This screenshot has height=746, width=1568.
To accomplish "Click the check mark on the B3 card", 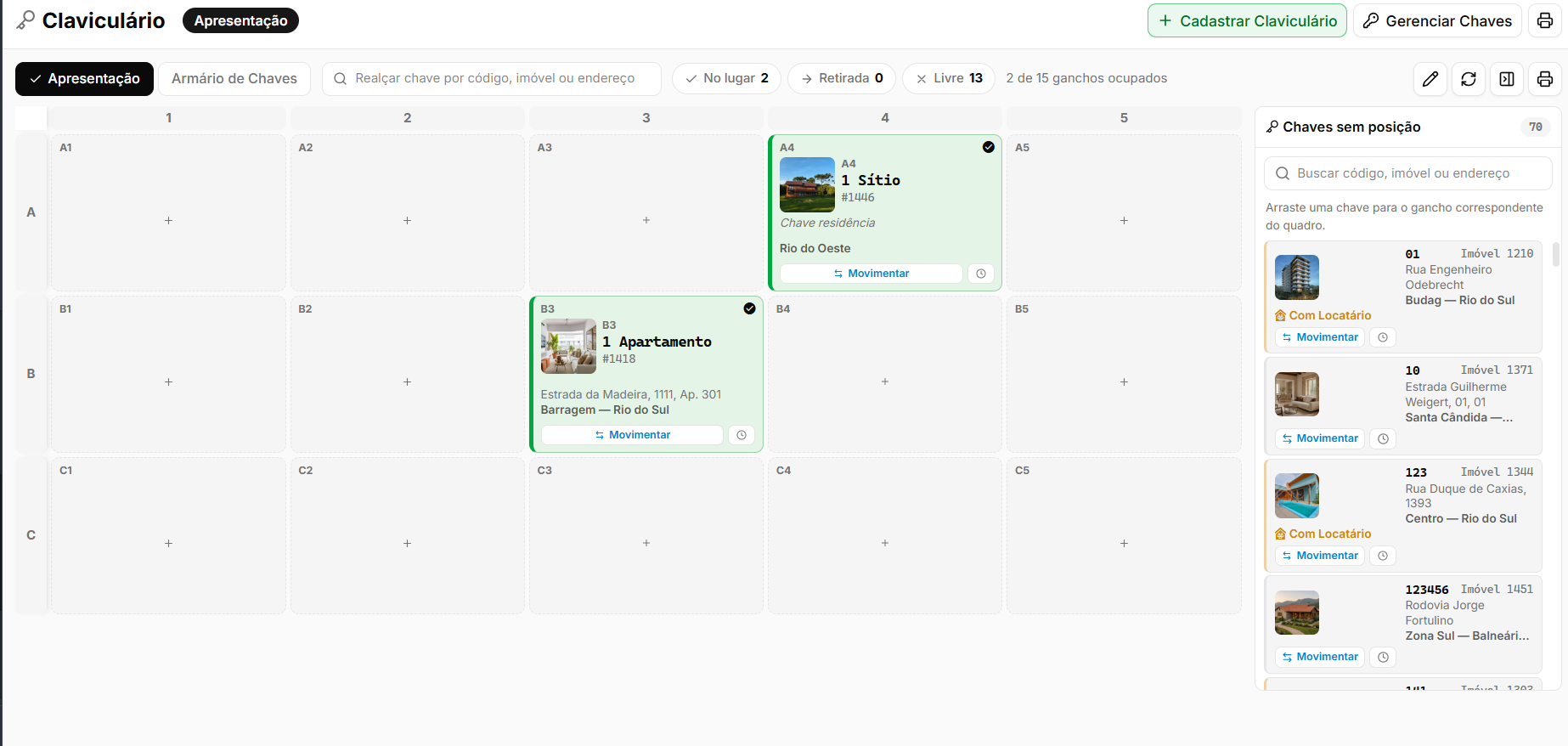I will (749, 308).
